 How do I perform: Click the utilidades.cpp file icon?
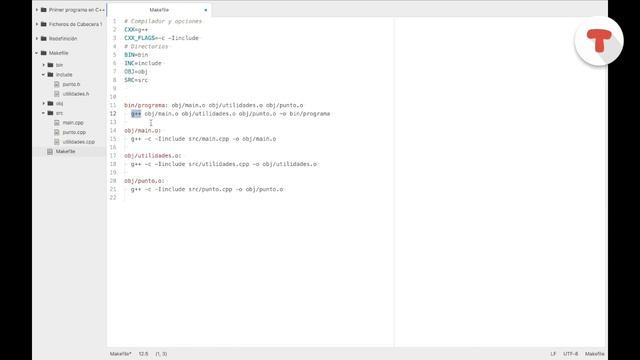coord(57,142)
